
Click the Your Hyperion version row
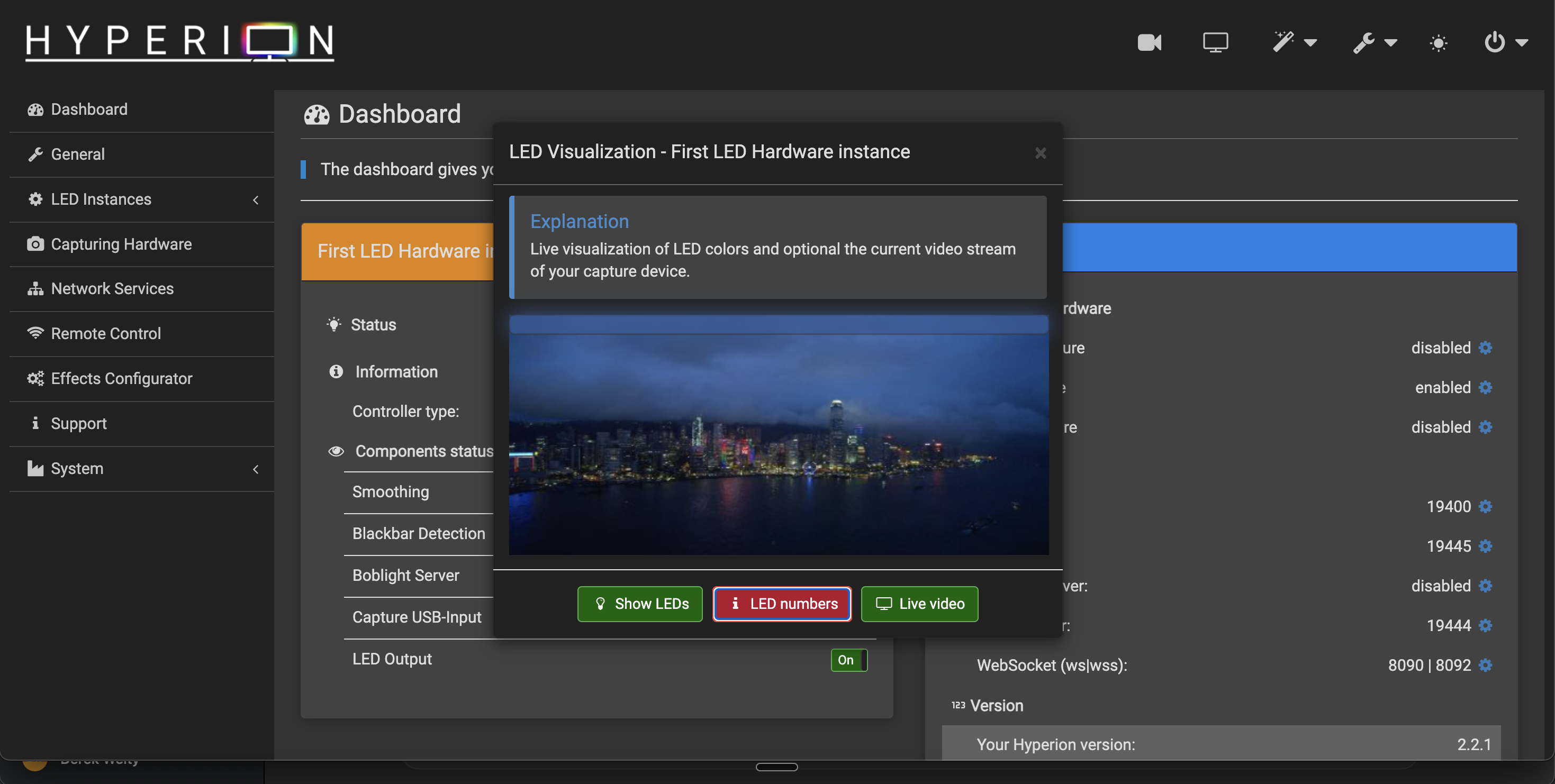pyautogui.click(x=1221, y=744)
